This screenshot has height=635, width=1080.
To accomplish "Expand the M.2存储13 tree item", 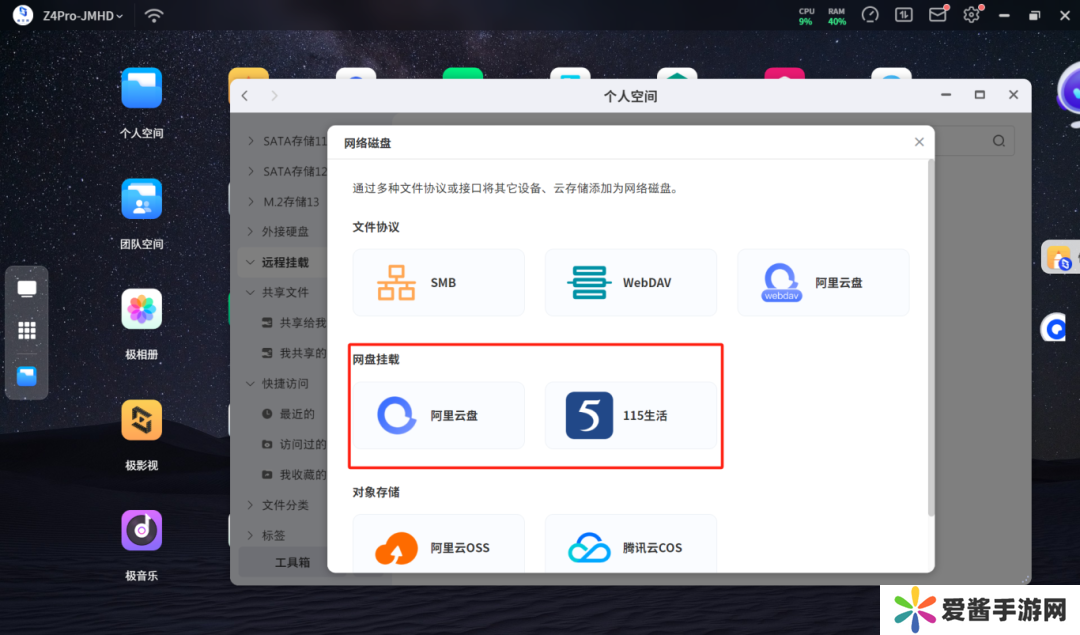I will 250,202.
